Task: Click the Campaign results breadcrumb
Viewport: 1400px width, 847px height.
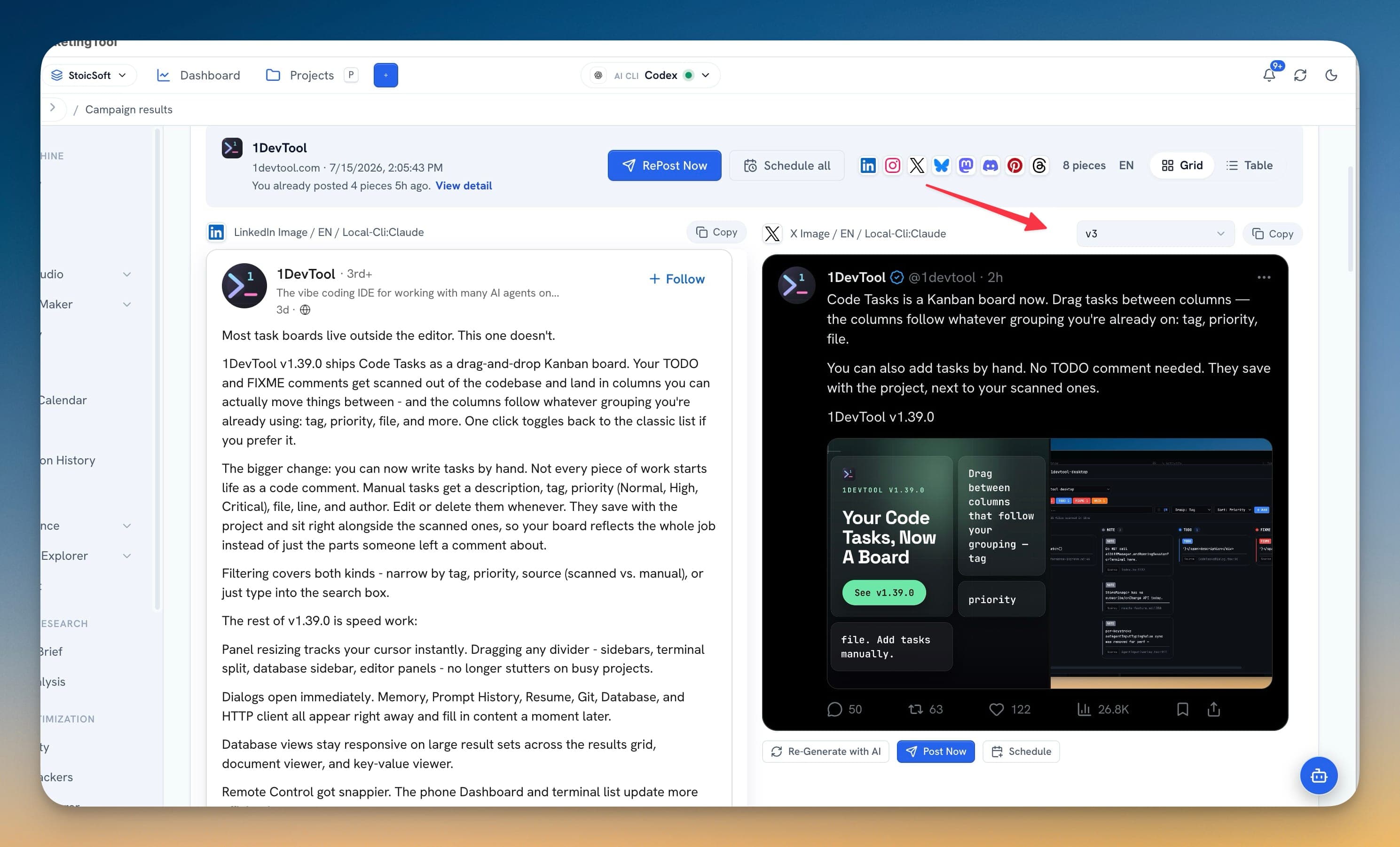Action: coord(129,109)
